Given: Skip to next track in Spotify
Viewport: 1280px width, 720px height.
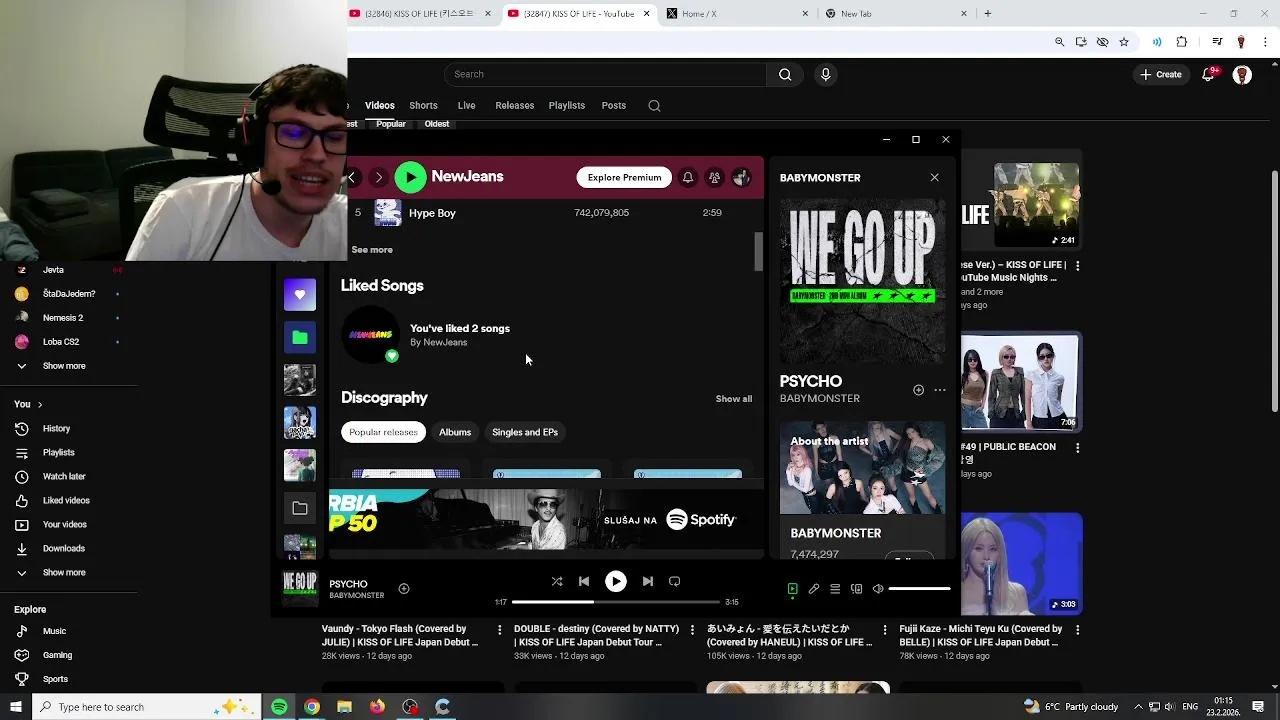Looking at the screenshot, I should [x=647, y=581].
